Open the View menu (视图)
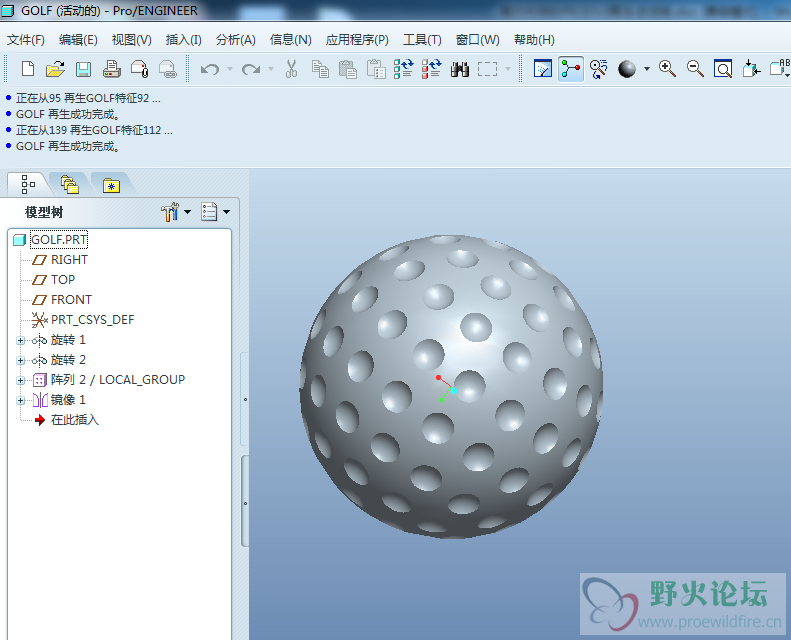The height and width of the screenshot is (640, 791). [132, 40]
